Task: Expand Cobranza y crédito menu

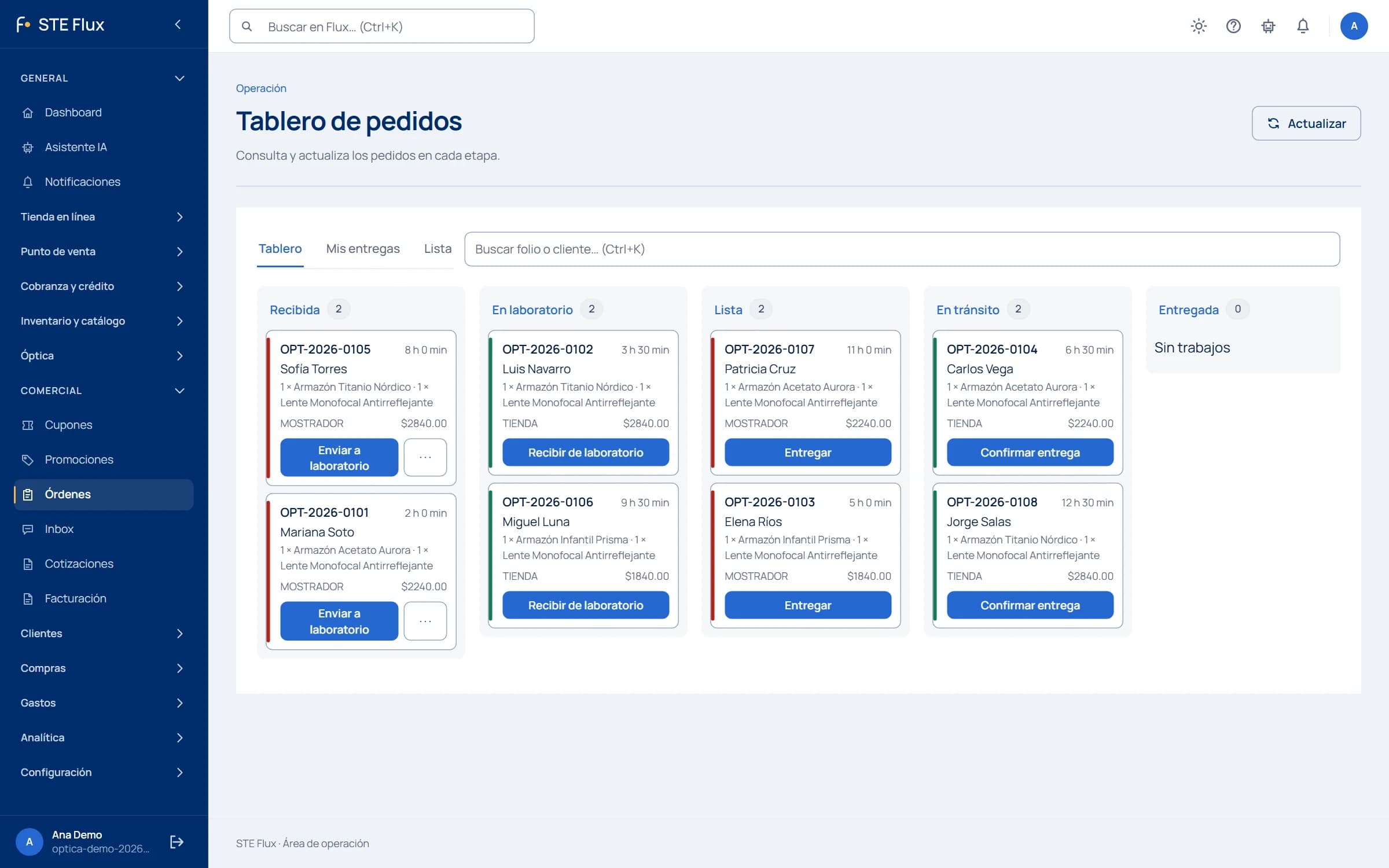Action: pos(104,286)
